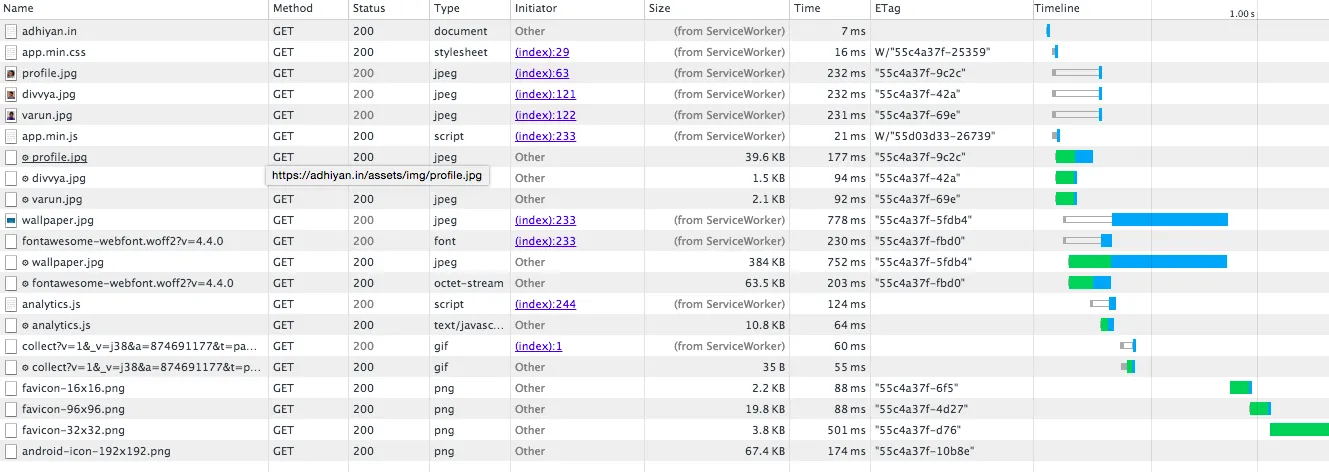Select the favicon-32x32.png request row
This screenshot has width=1329, height=472.
[x=74, y=430]
